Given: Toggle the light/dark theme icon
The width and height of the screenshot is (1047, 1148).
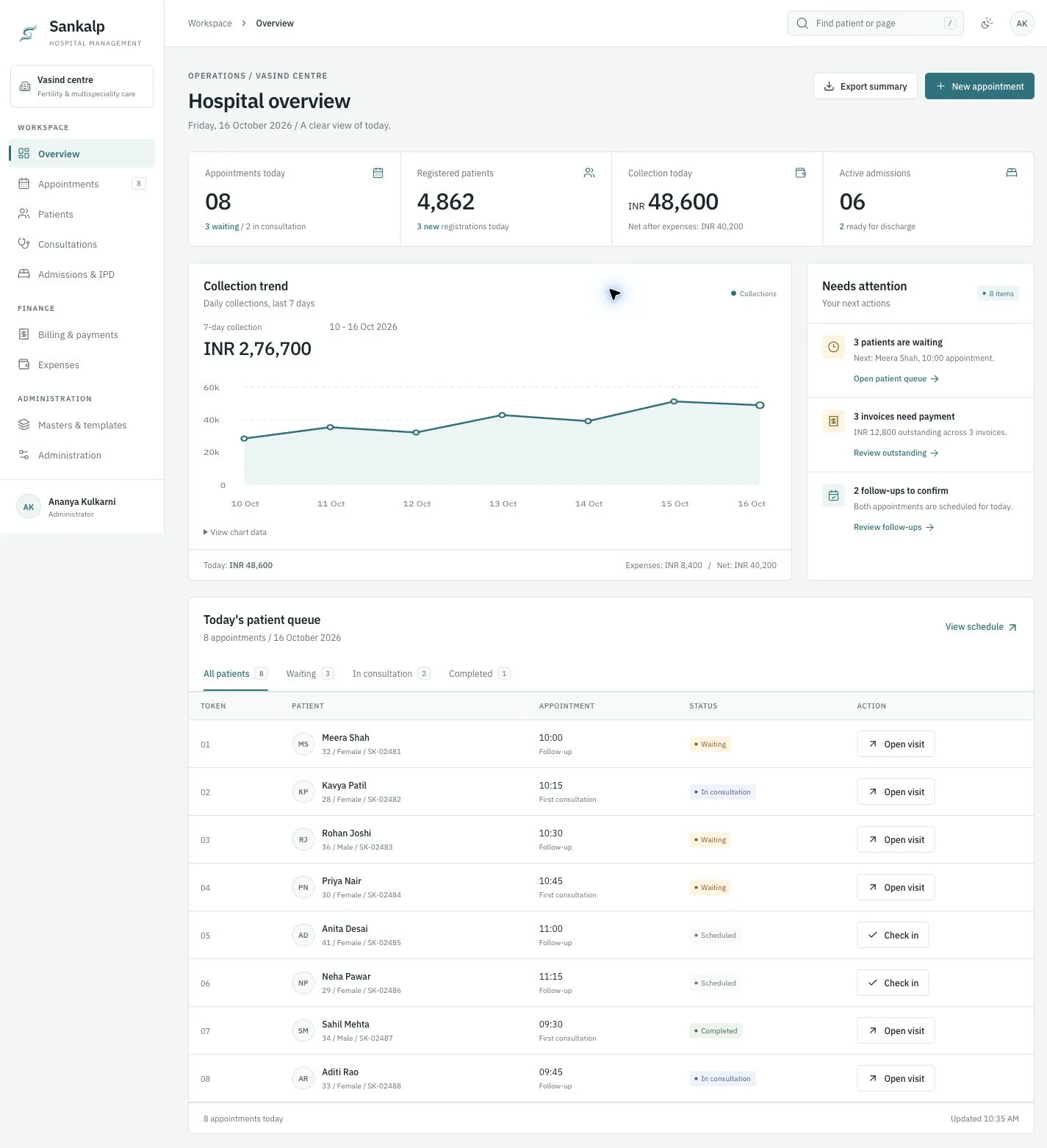Looking at the screenshot, I should pyautogui.click(x=987, y=24).
